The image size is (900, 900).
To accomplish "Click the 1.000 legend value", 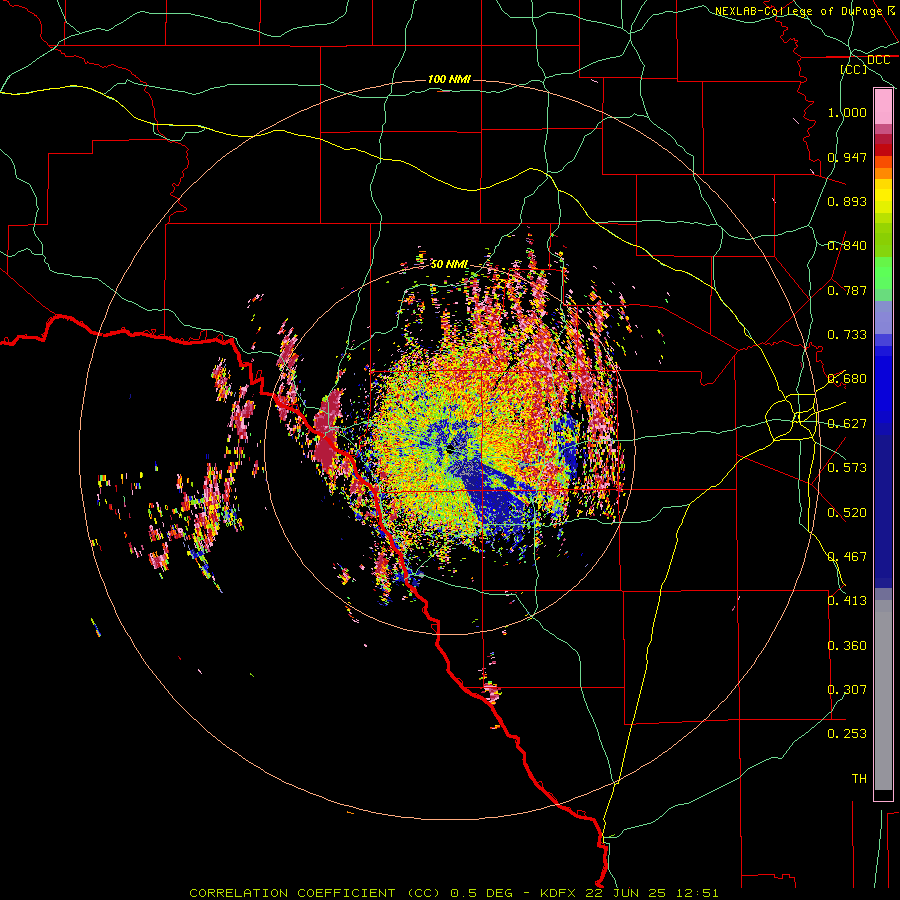I will [x=847, y=112].
